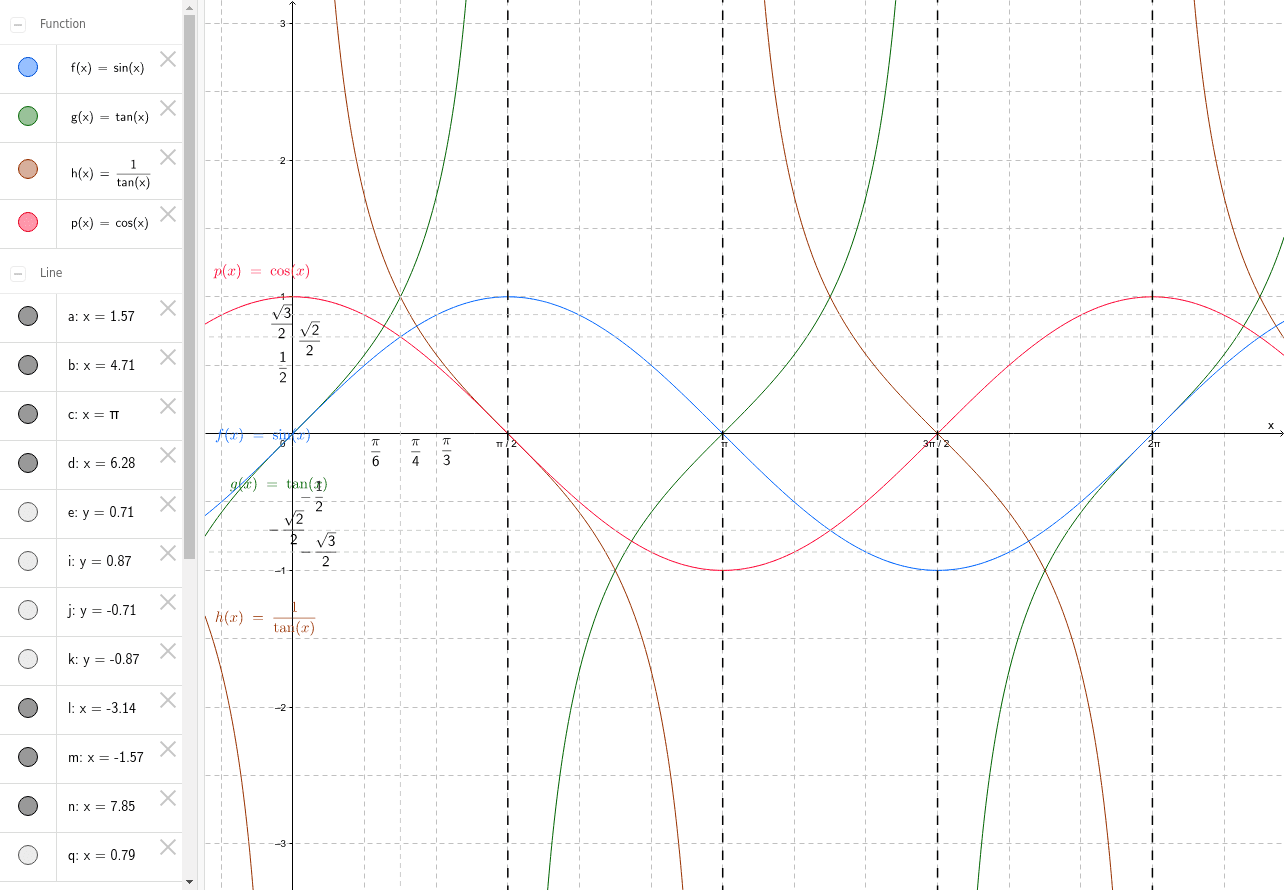The image size is (1286, 892).
Task: Click the algebra panel scrollbar thumb
Action: coord(190,287)
